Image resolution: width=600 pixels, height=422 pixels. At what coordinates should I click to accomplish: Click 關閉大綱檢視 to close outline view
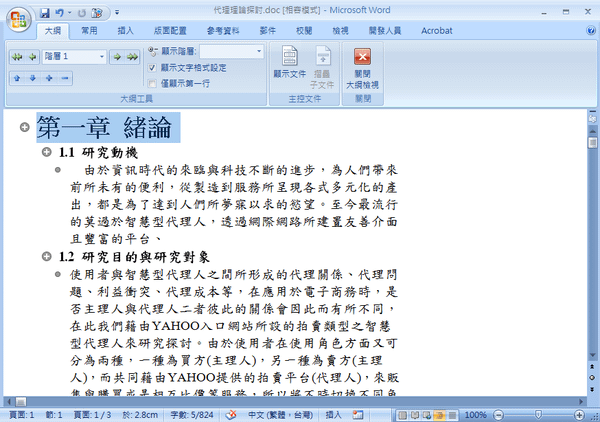point(362,68)
